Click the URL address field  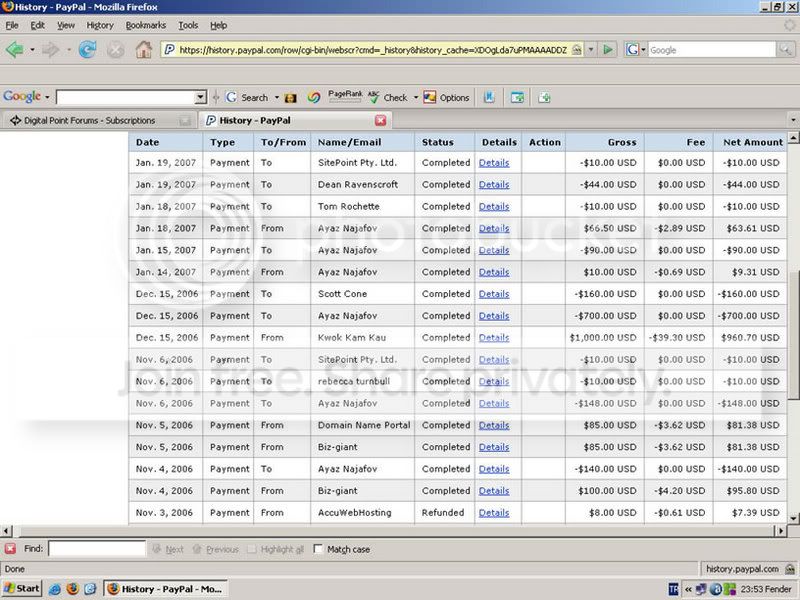(x=372, y=49)
